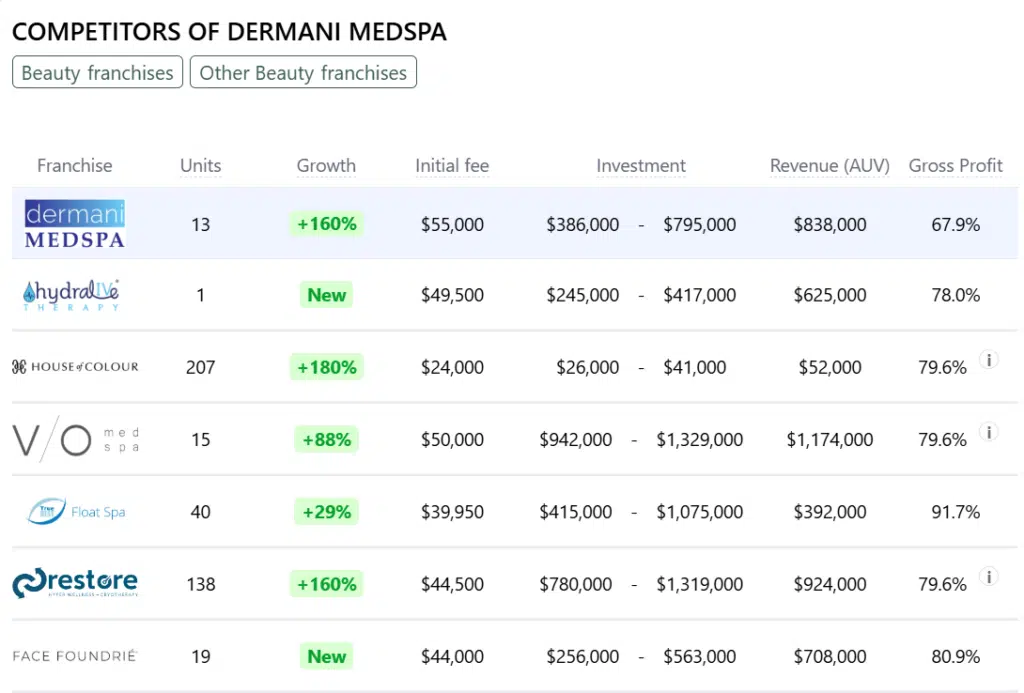This screenshot has width=1024, height=693.
Task: Sort by the Investment column header
Action: pos(641,166)
